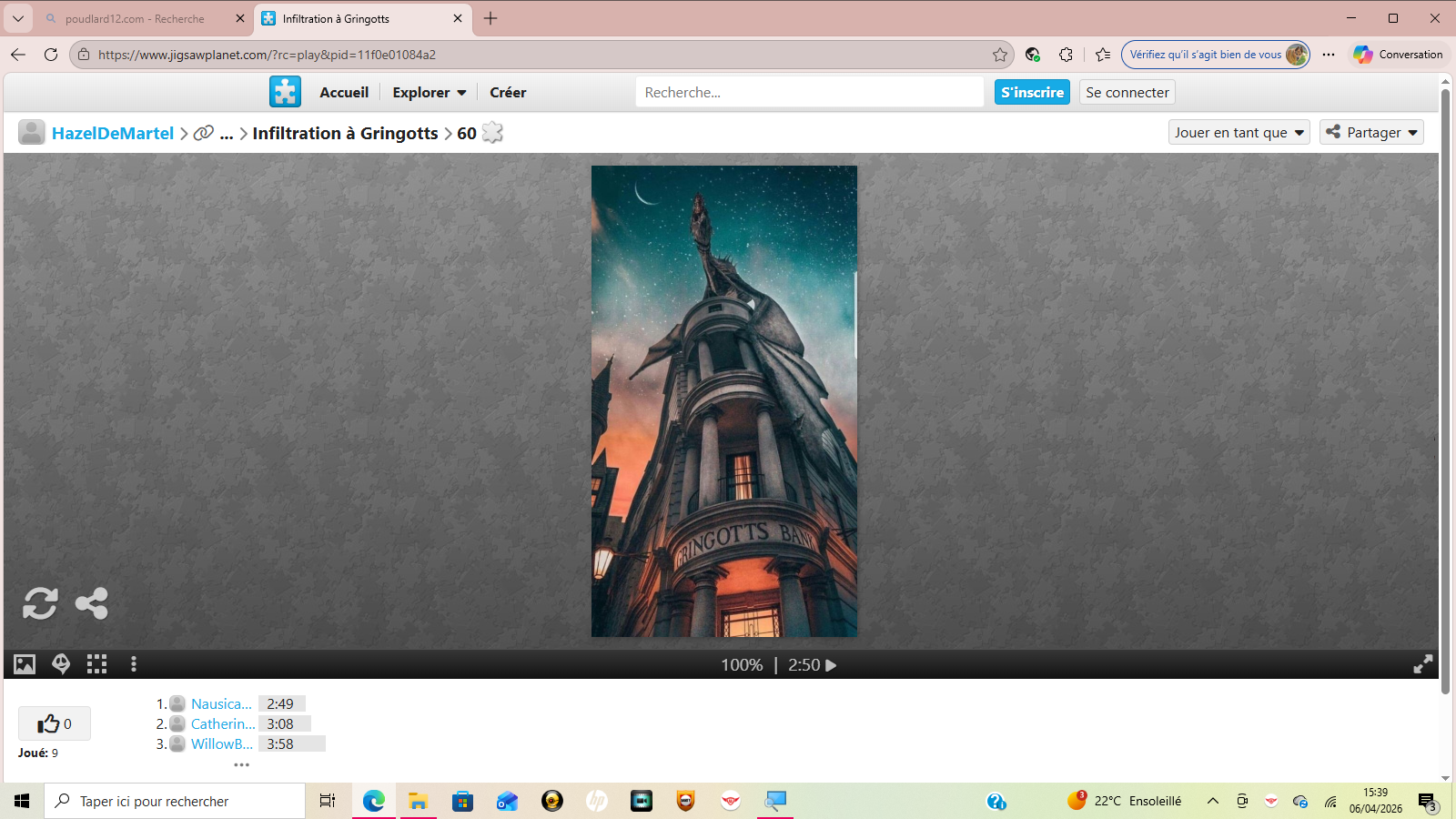Image resolution: width=1456 pixels, height=819 pixels.
Task: Click the puzzle piece icon next to 60
Action: [x=492, y=133]
